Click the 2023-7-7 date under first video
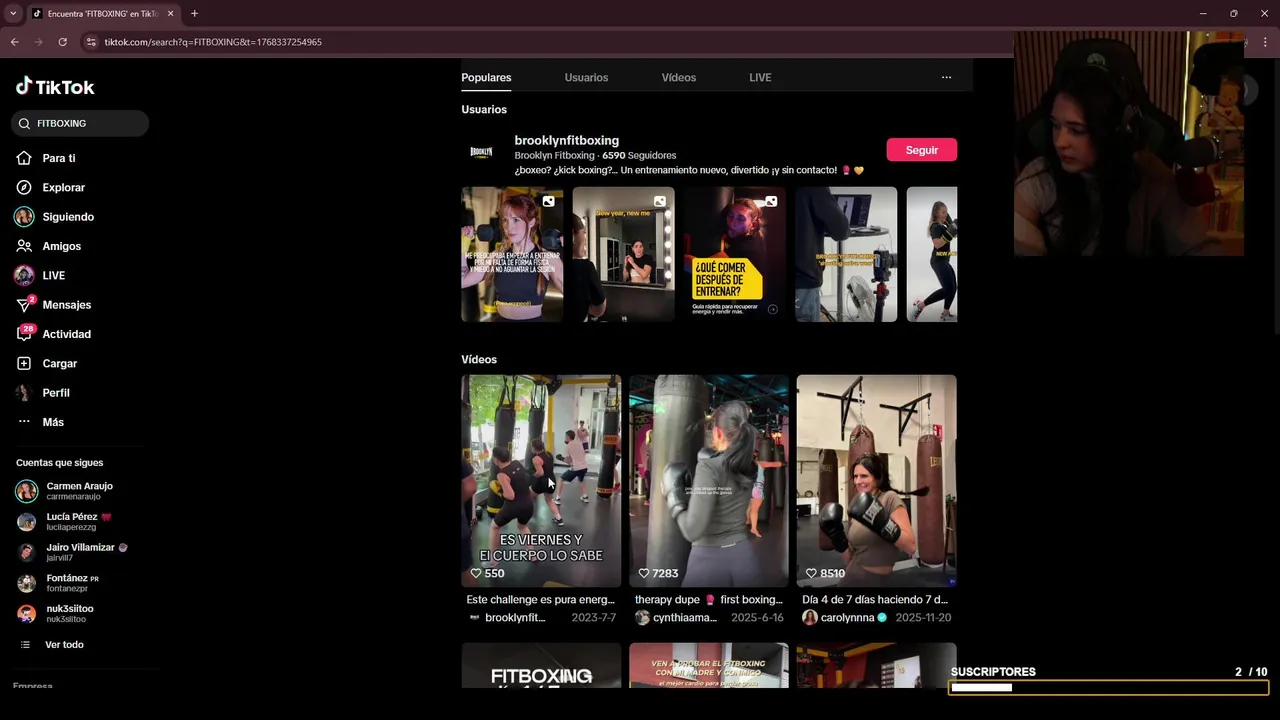Screen dimensions: 1280x720 594,618
